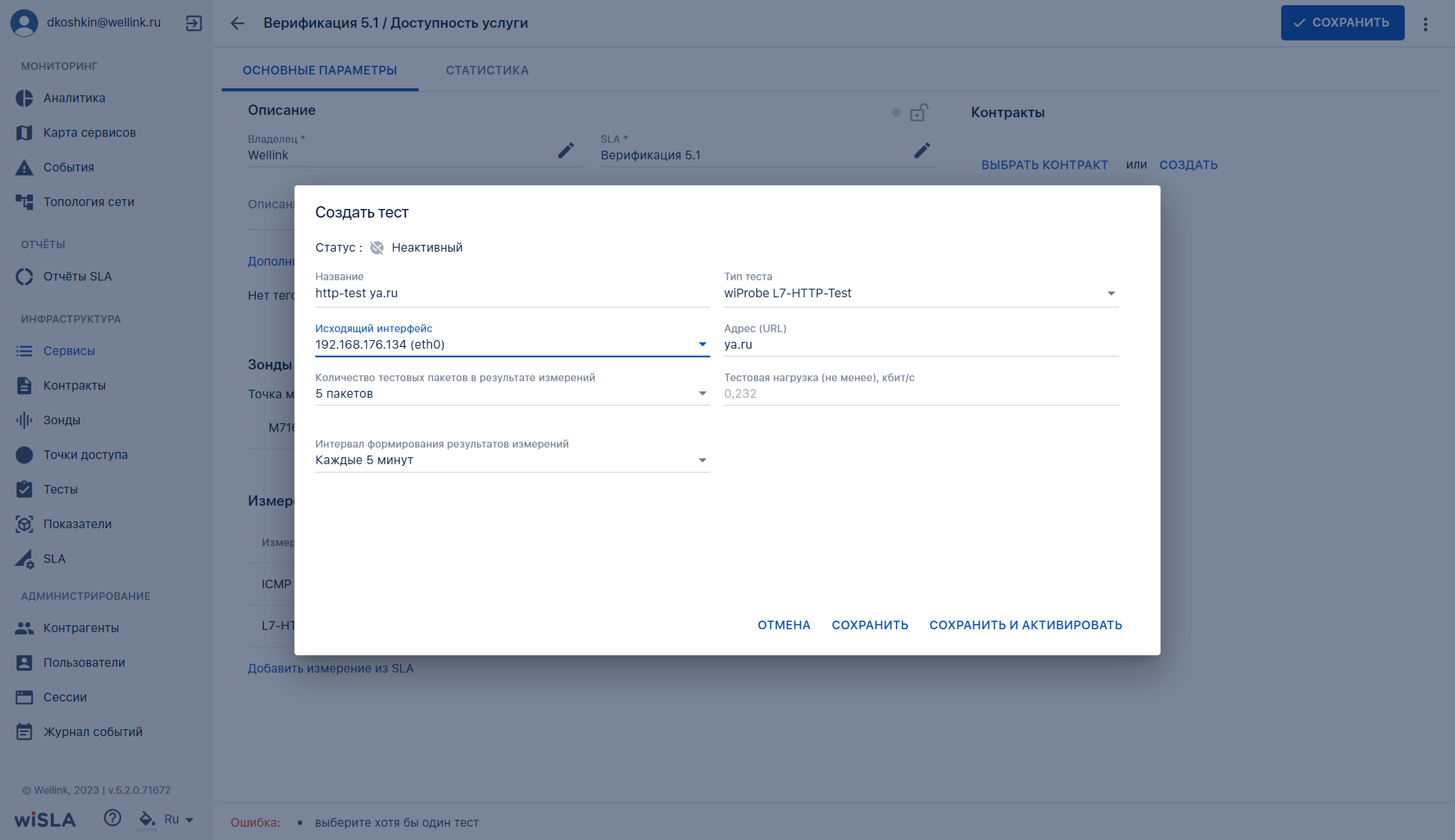Go back using the arrow icon
This screenshot has width=1455, height=840.
tap(237, 23)
